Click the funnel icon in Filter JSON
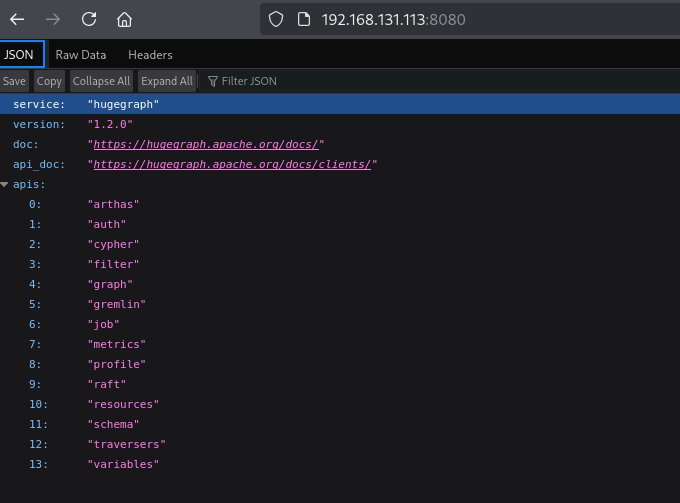This screenshot has height=503, width=680. [x=212, y=81]
